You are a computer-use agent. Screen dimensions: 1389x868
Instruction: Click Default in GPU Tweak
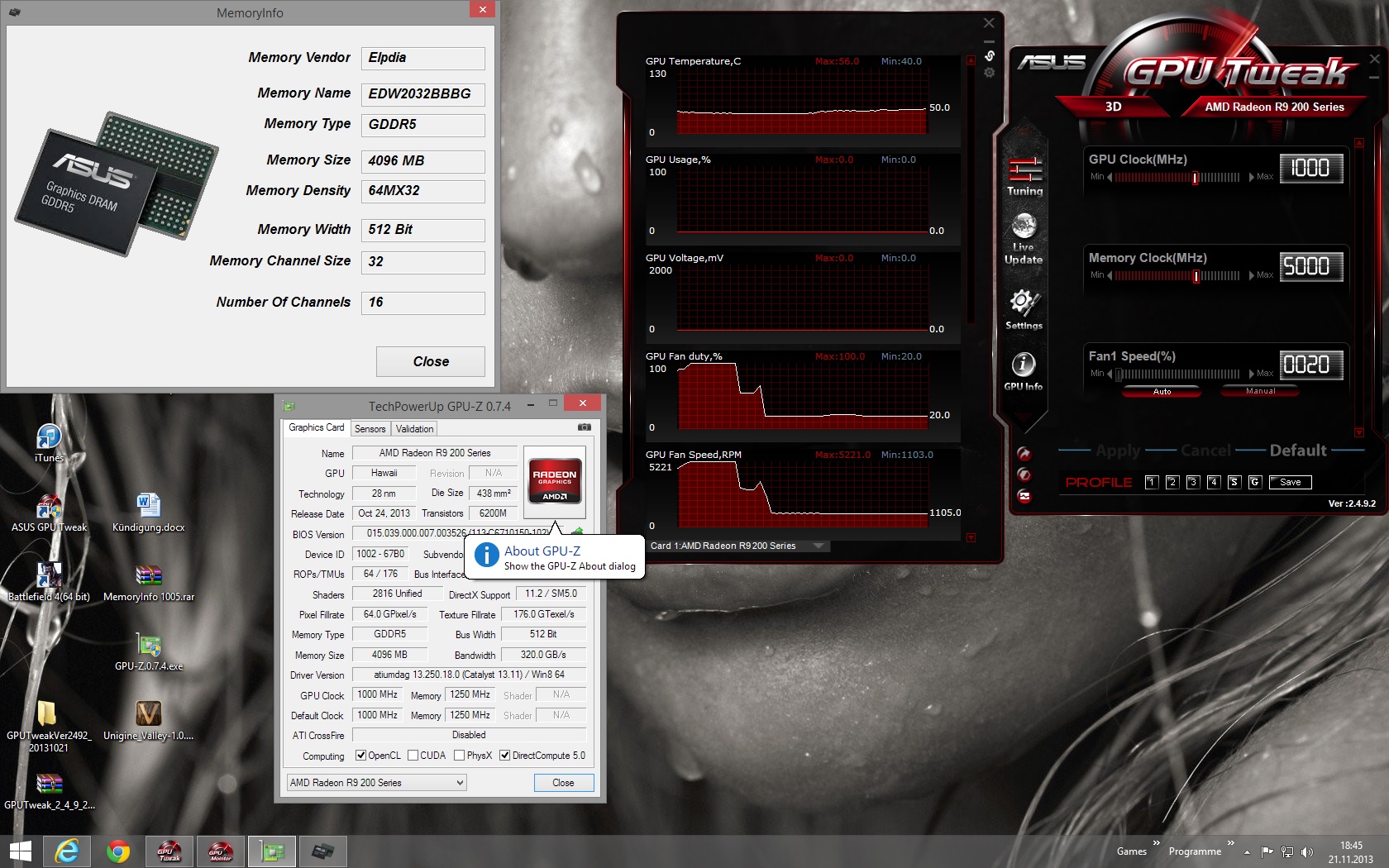pyautogui.click(x=1298, y=451)
